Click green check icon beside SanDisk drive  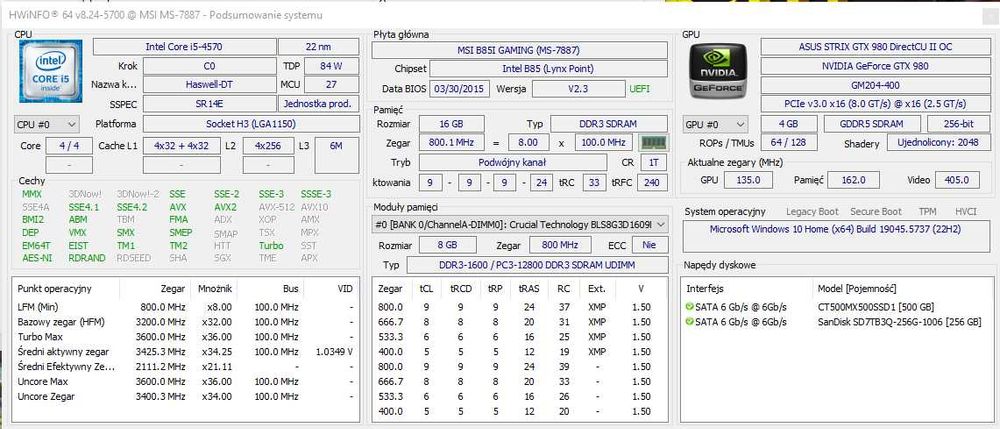(x=689, y=322)
